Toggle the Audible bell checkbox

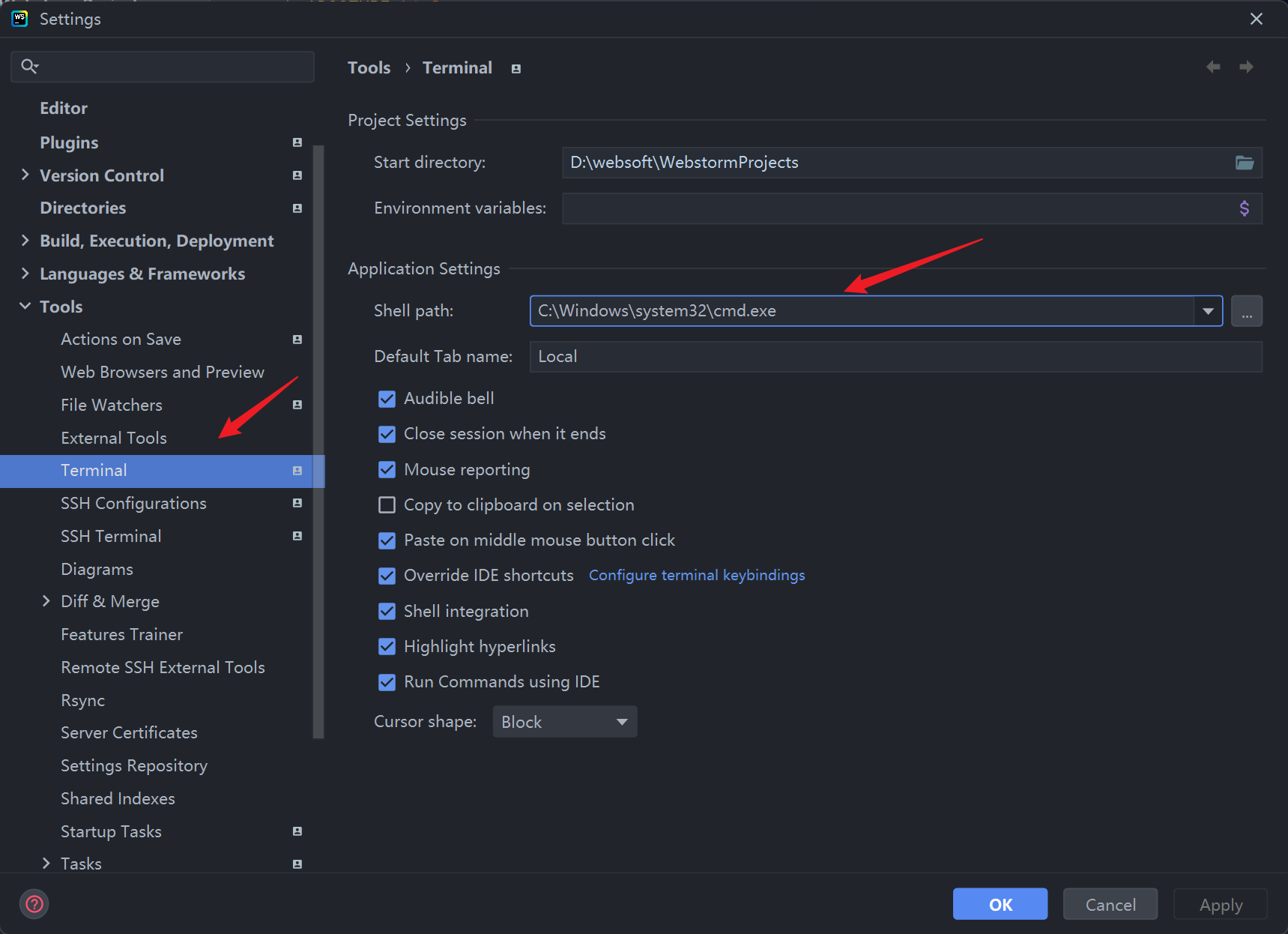tap(387, 399)
